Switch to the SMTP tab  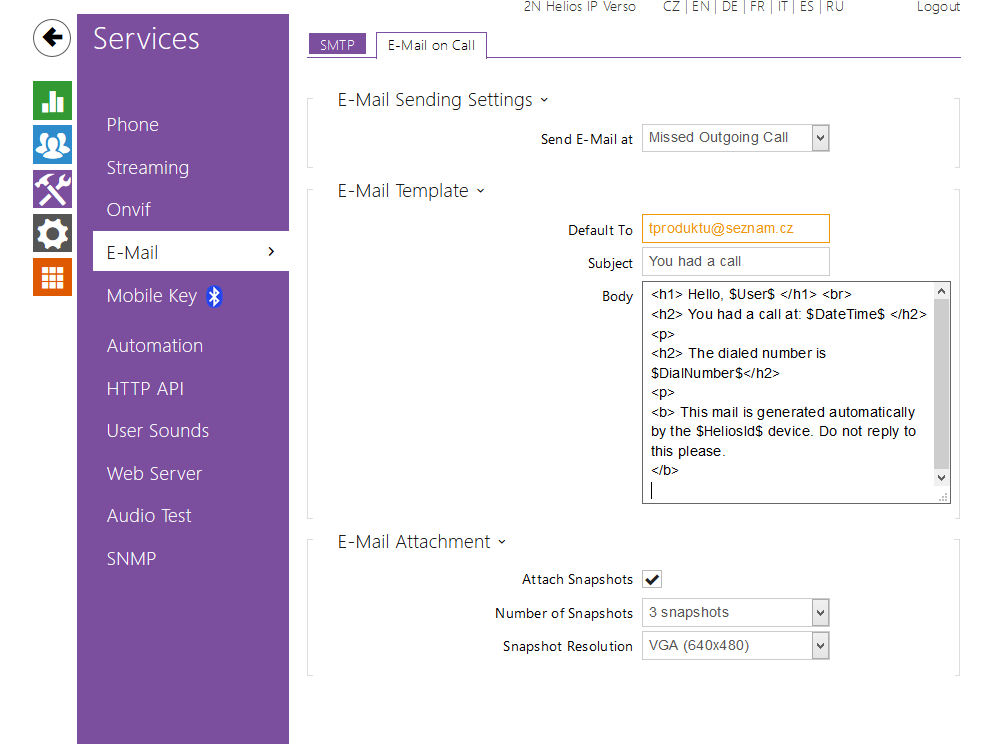(x=337, y=45)
